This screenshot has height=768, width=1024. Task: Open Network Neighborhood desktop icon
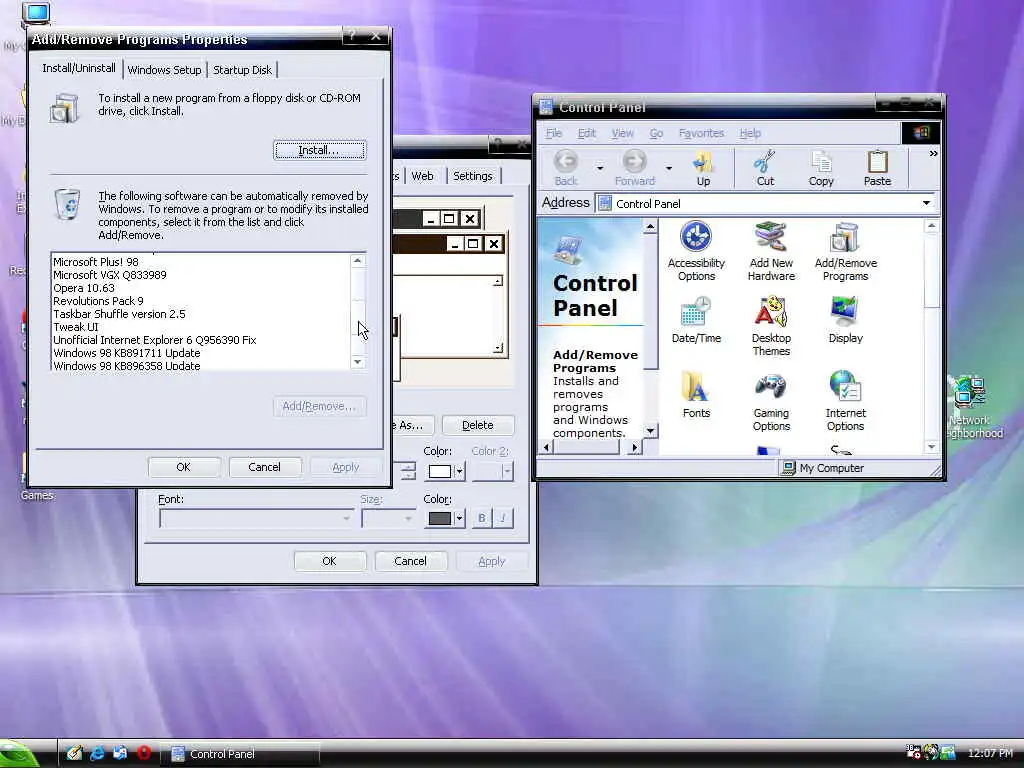(972, 407)
